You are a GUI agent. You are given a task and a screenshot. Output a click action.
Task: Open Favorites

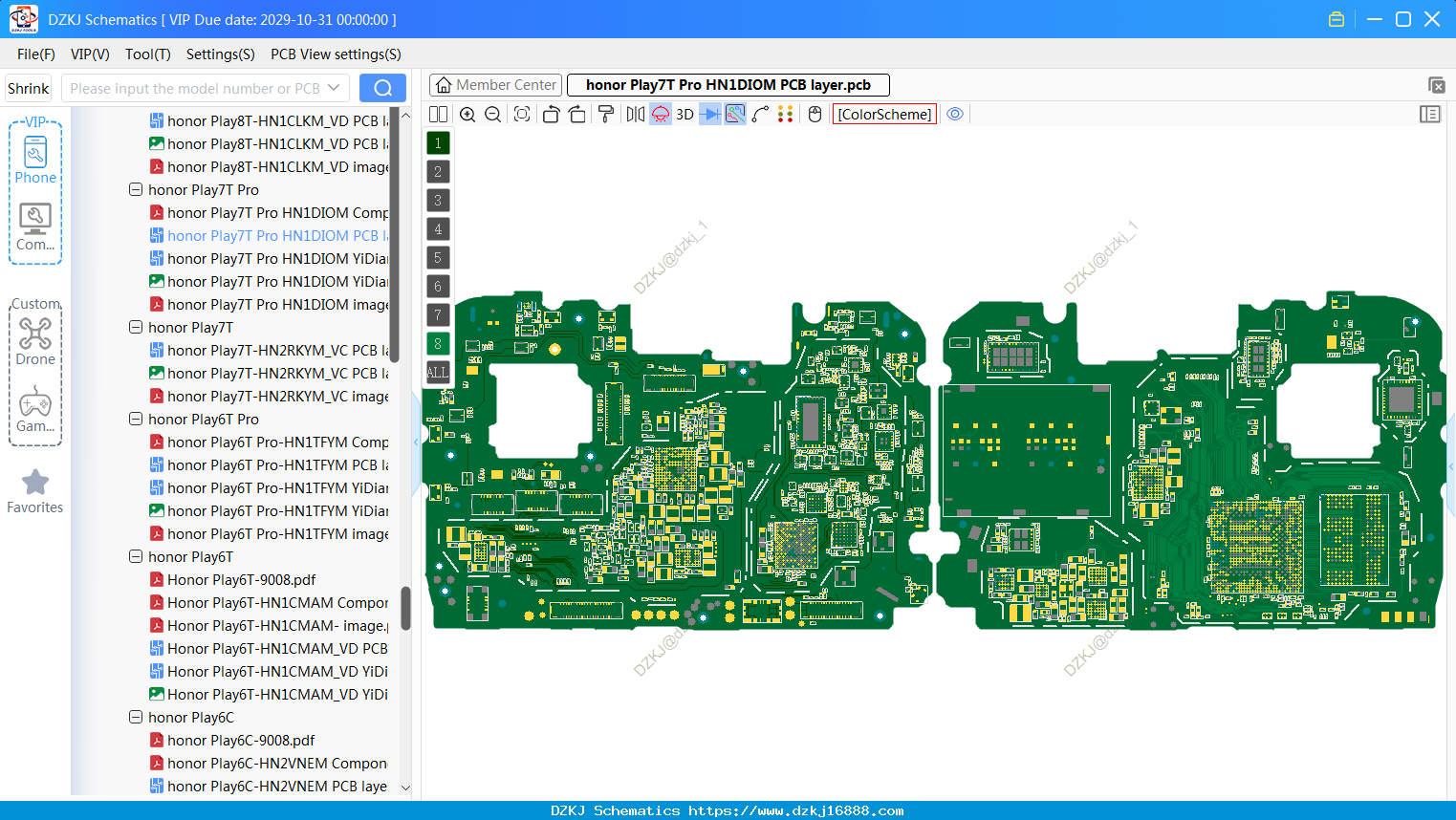(35, 492)
